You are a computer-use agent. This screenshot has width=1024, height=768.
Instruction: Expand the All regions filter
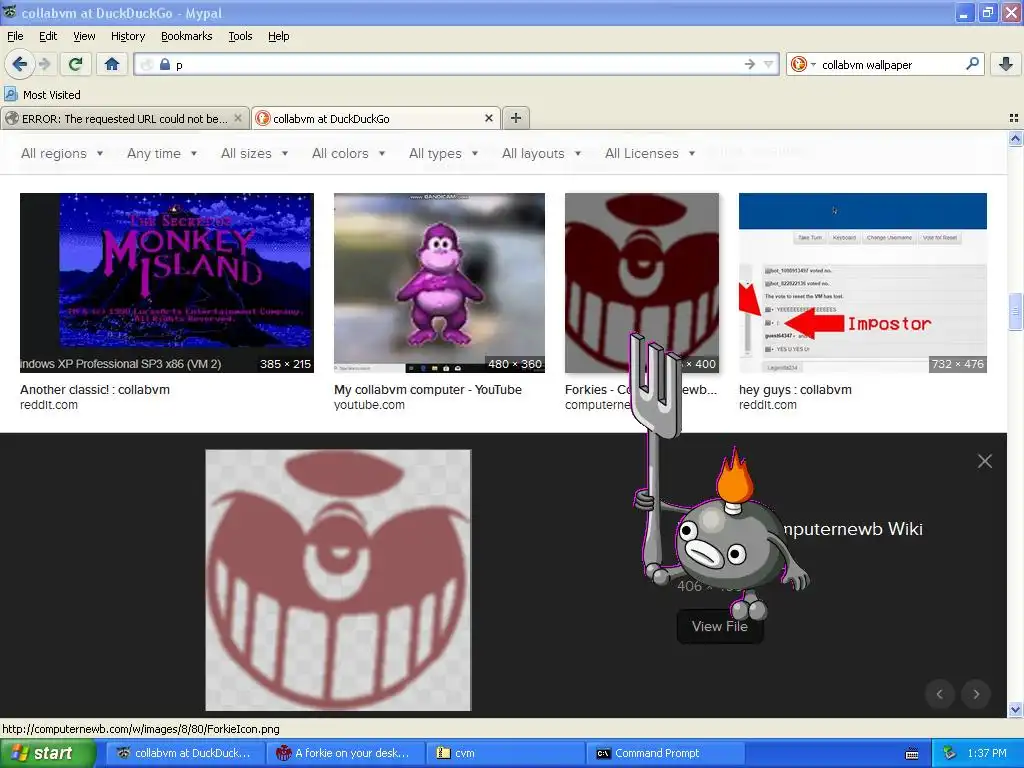tap(62, 153)
